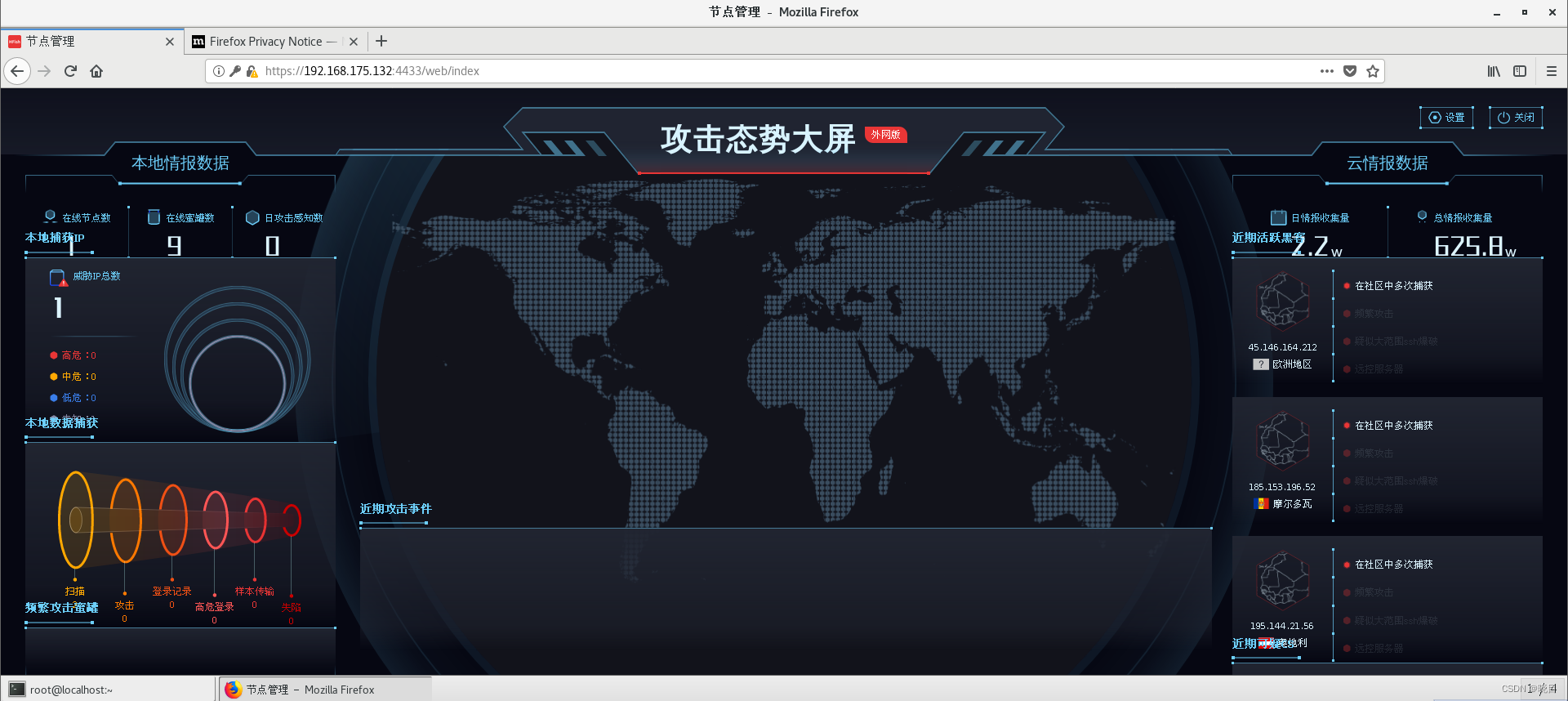Click the globe thumbnail for 45.146.164.212
Viewport: 1568px width, 701px height.
tap(1283, 302)
